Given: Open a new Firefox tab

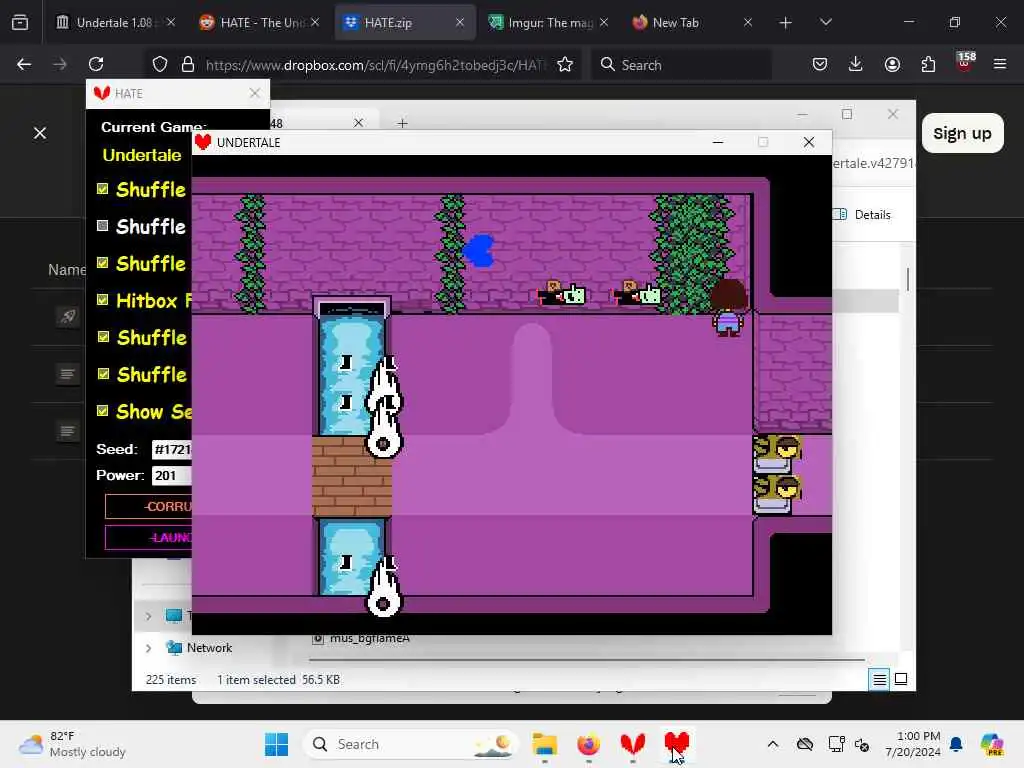Looking at the screenshot, I should [x=786, y=22].
